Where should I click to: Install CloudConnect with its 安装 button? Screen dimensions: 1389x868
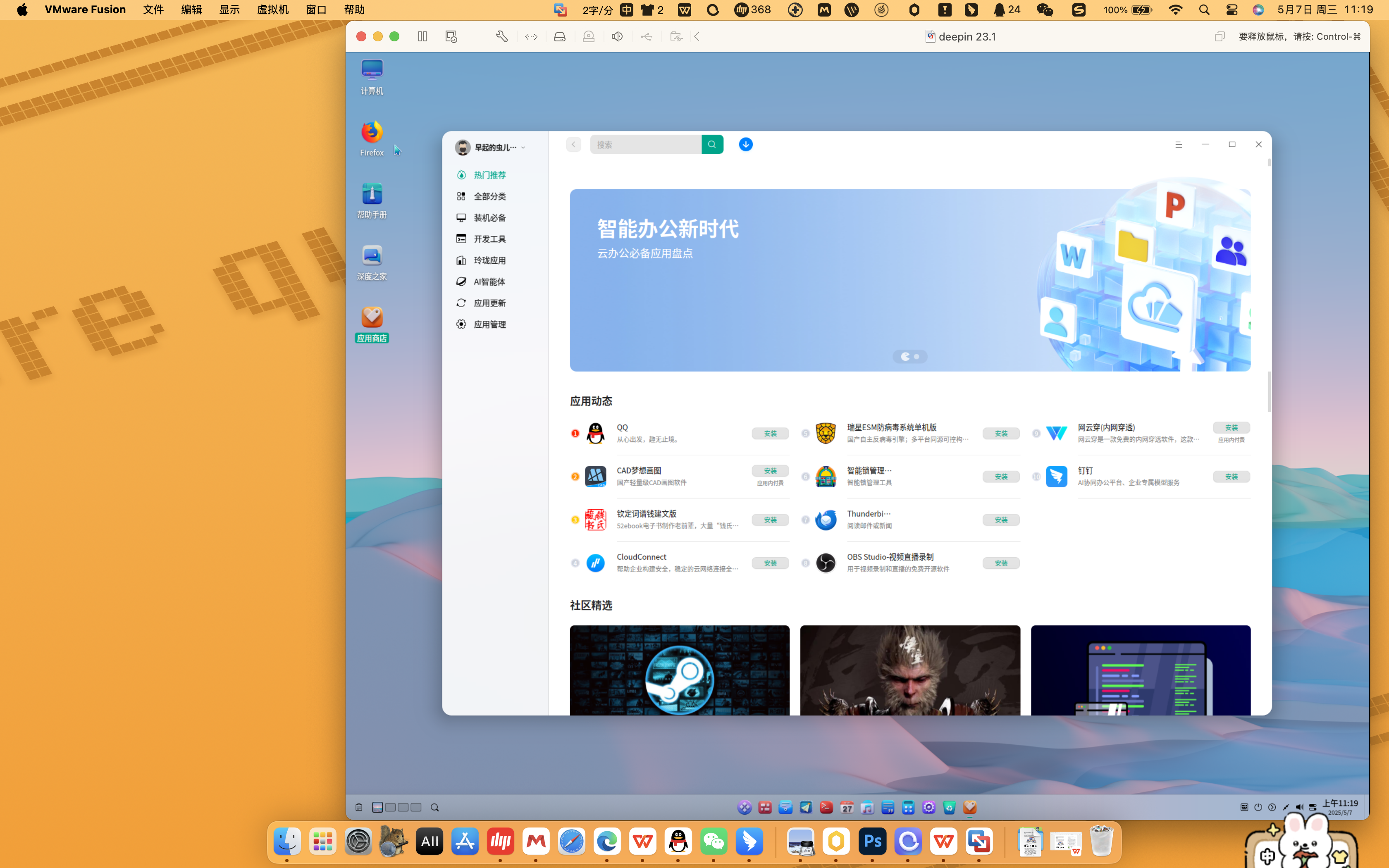[770, 563]
